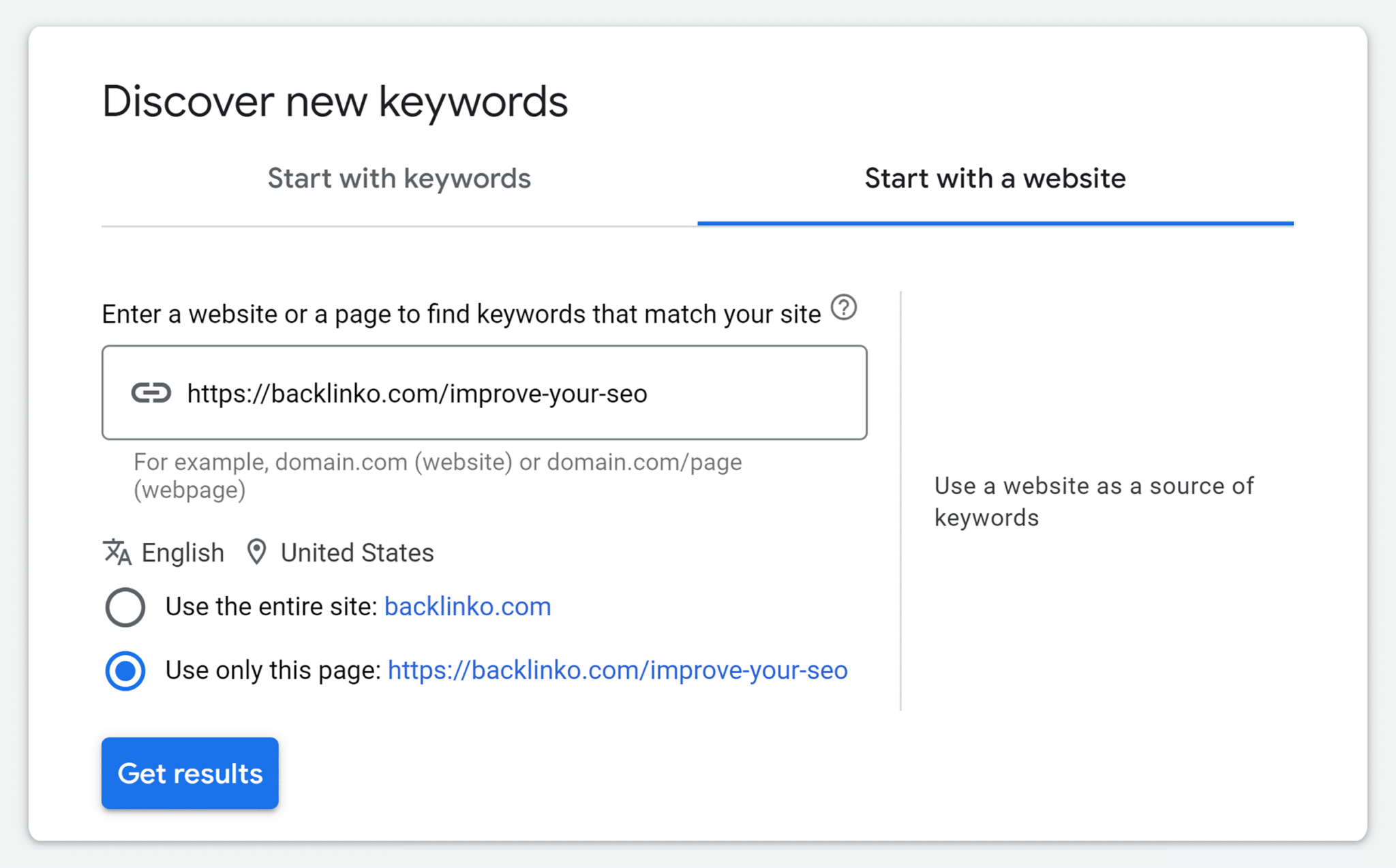
Task: Click the location pin icon
Action: tap(256, 552)
